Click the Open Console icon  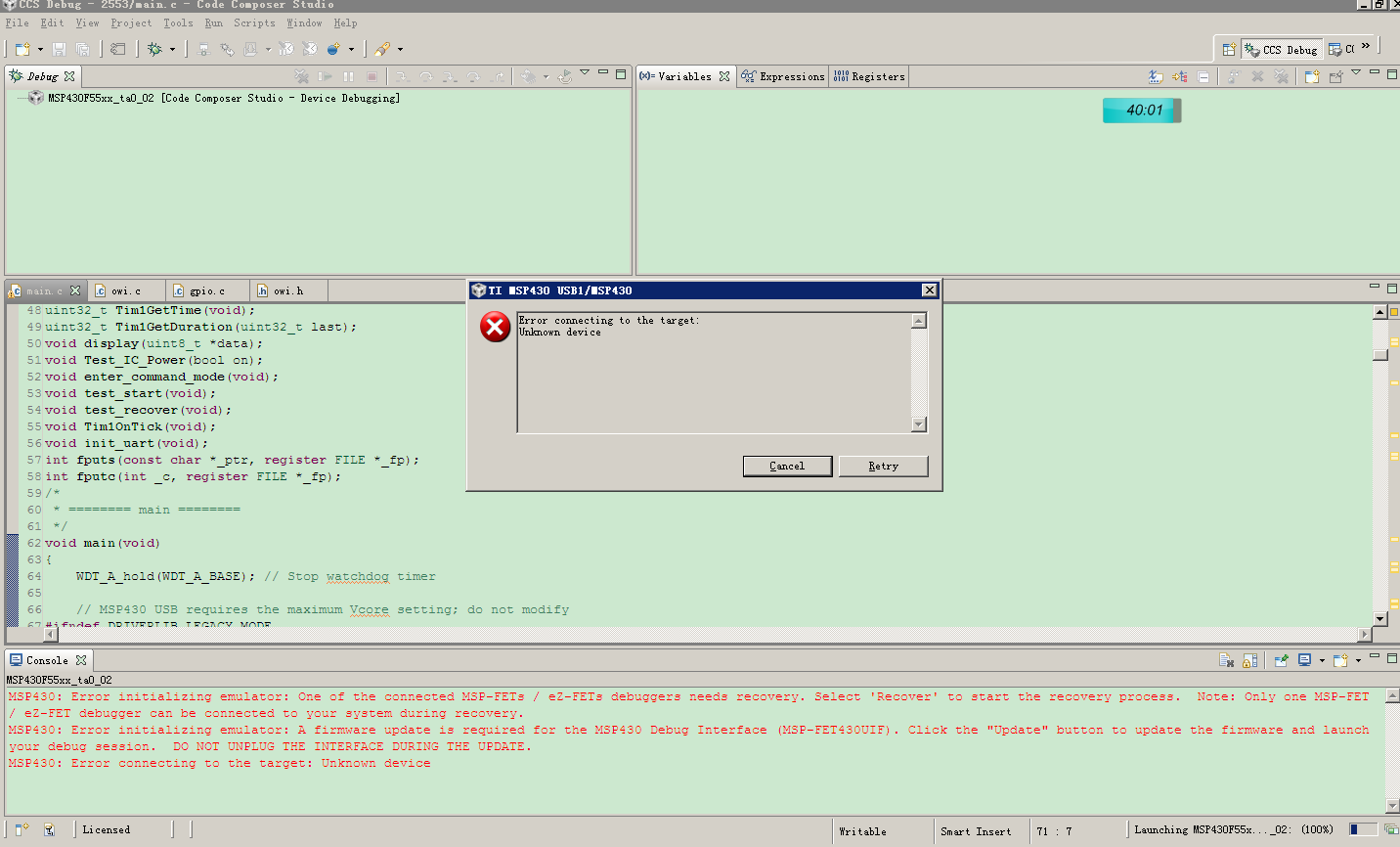click(1340, 660)
